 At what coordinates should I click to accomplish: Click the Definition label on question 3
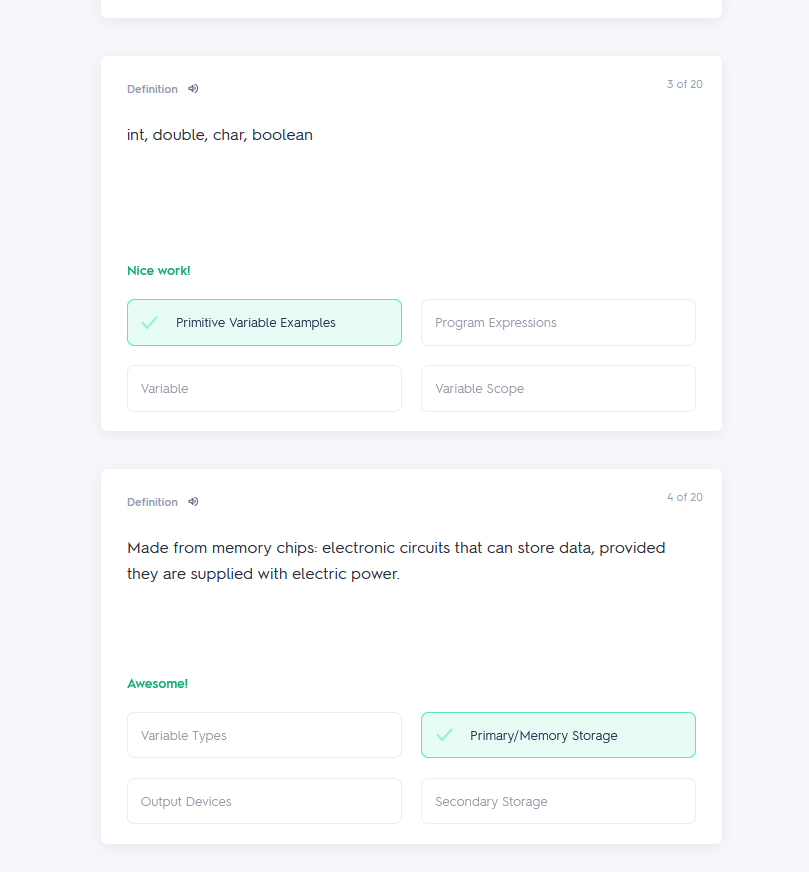152,89
